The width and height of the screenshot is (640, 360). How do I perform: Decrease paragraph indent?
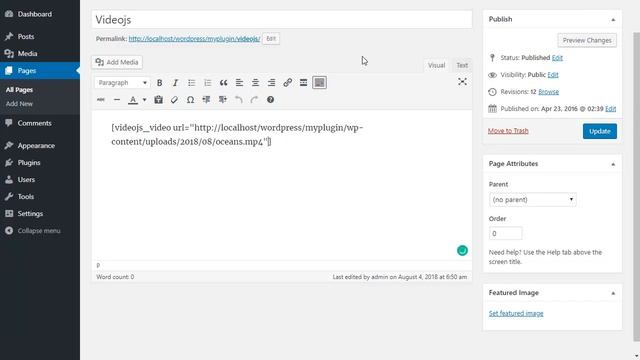tap(206, 100)
